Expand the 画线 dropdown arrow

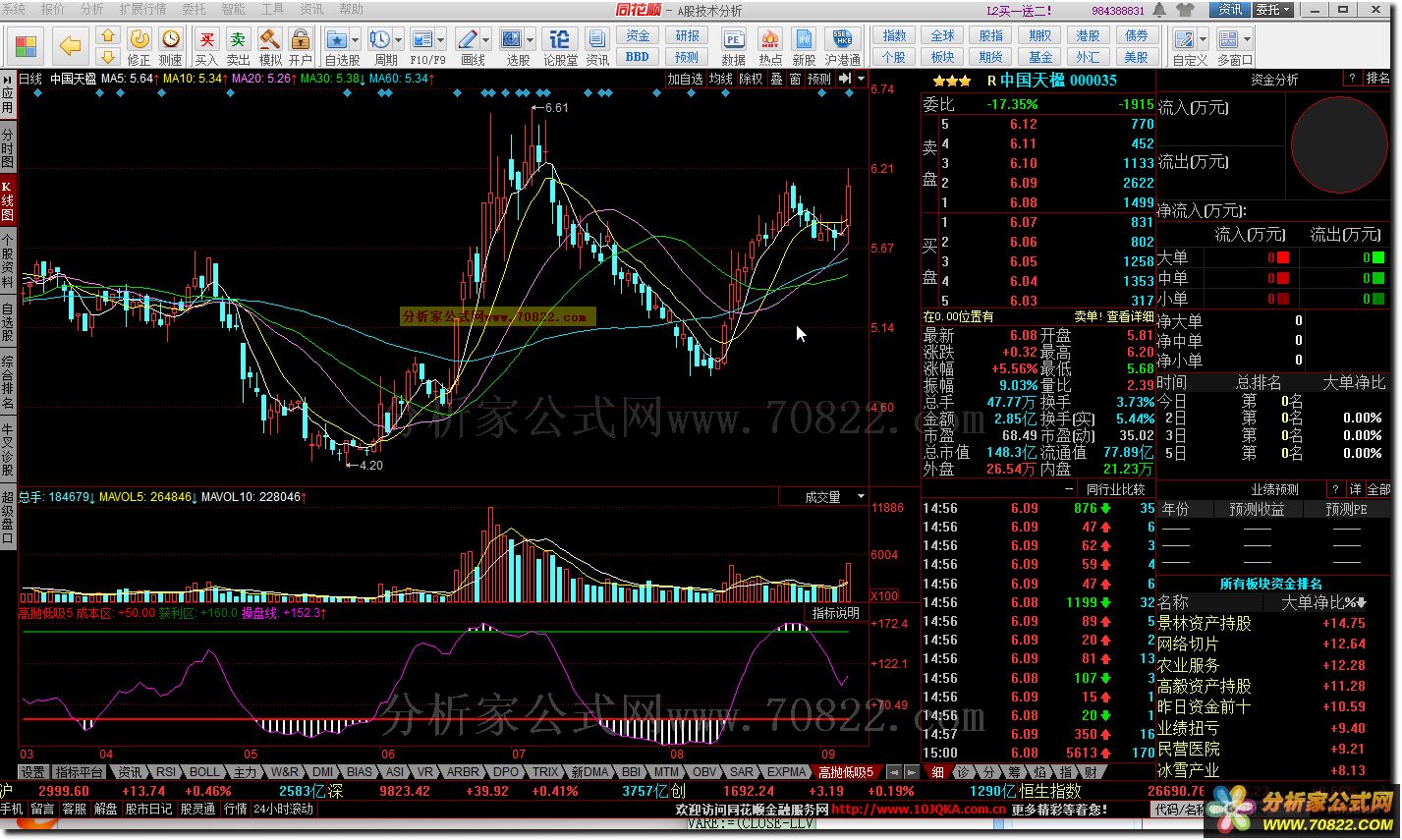(x=487, y=40)
